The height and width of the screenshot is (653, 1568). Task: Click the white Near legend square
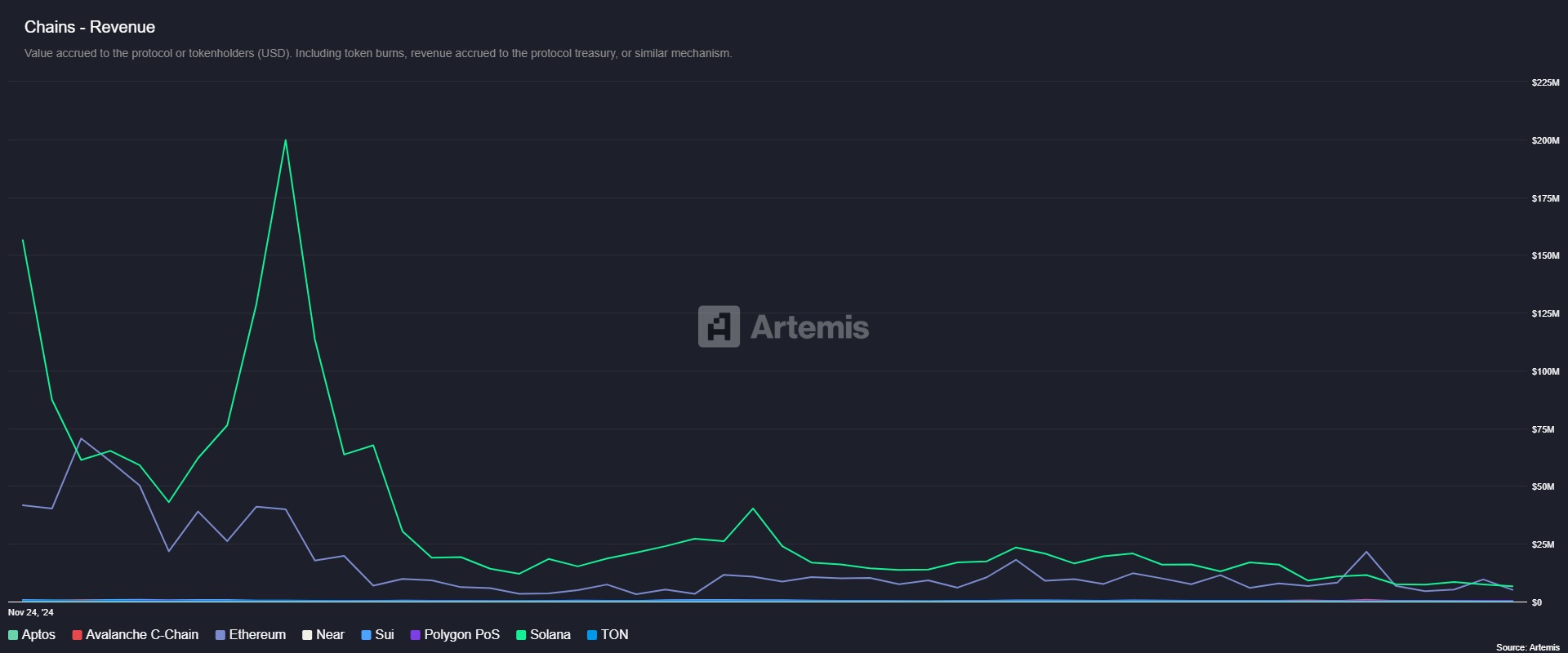click(307, 635)
